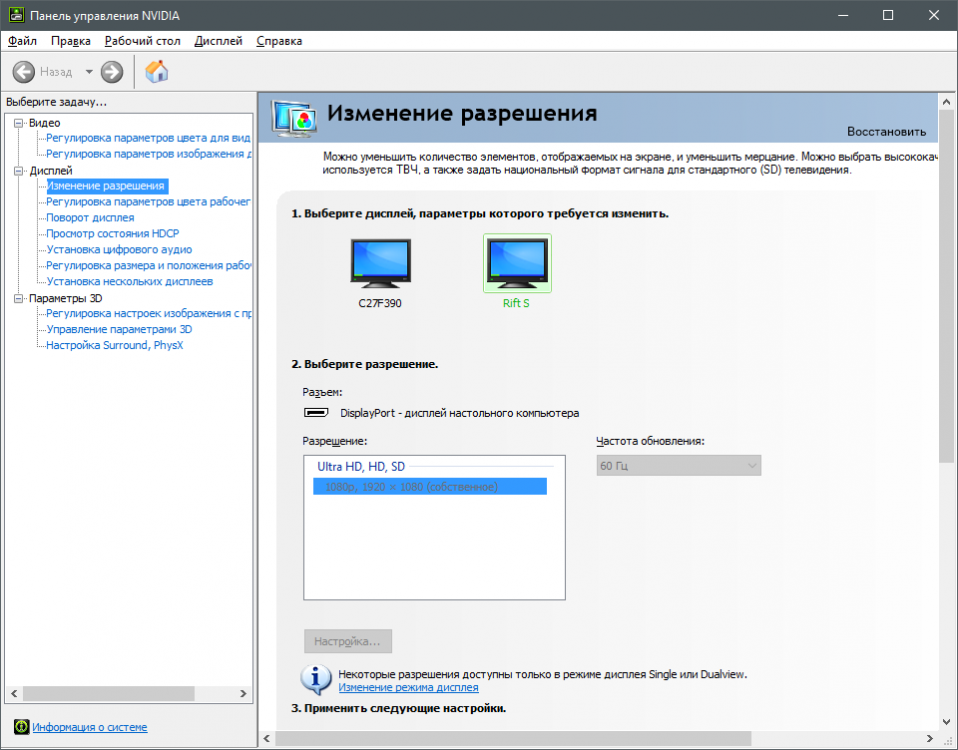Viewport: 958px width, 750px height.
Task: Click main panel vertical scroll down arrow
Action: coord(946,721)
